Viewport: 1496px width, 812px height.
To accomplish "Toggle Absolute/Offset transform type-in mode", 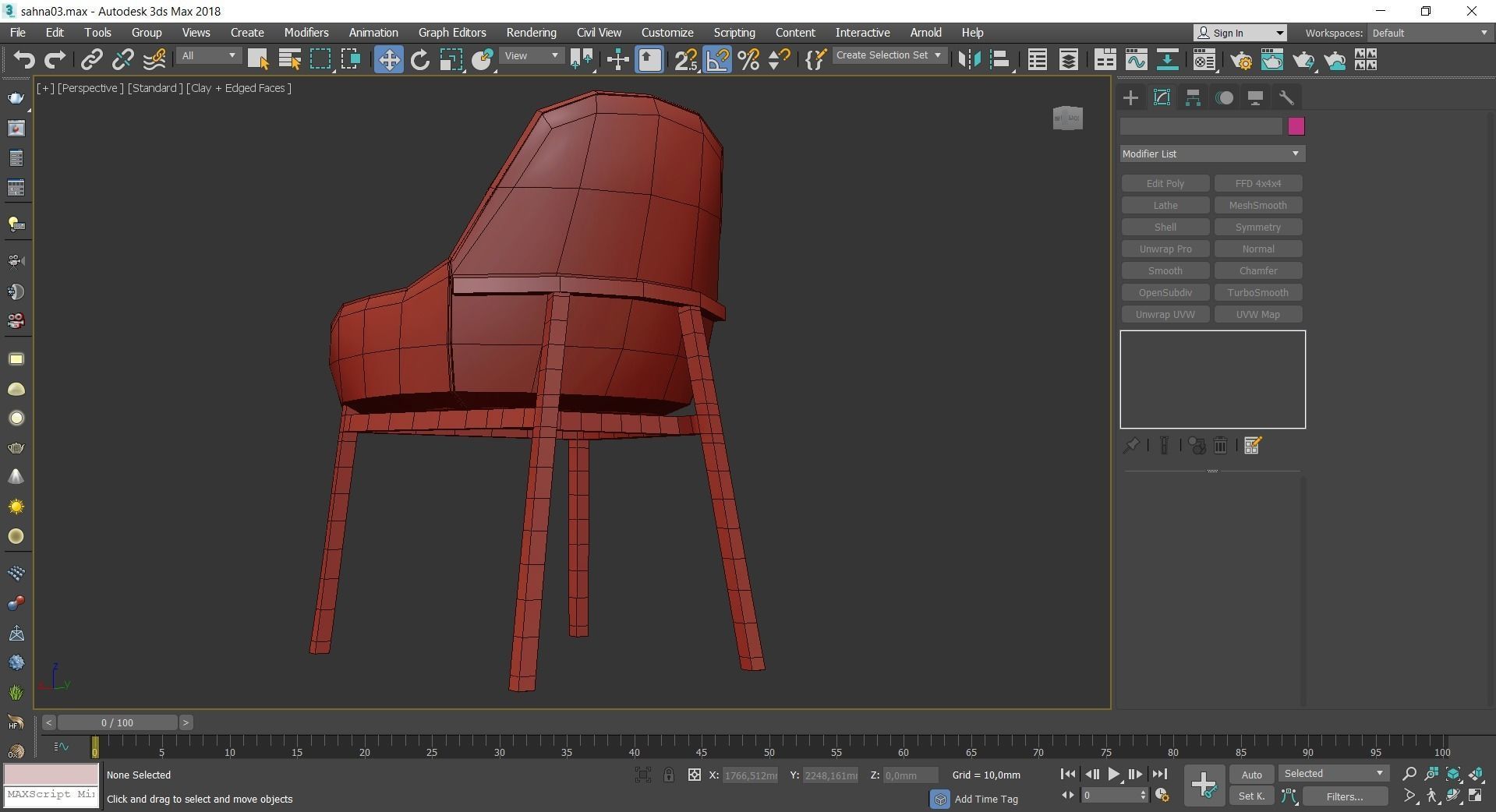I will (x=694, y=775).
